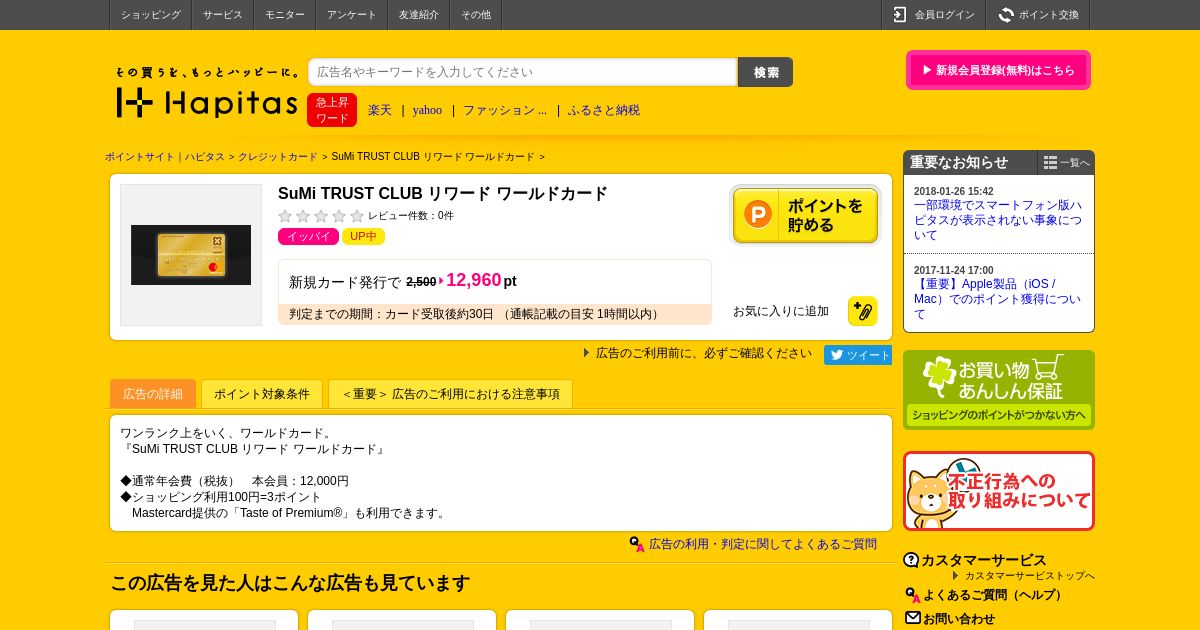Open the 友達紹介 menu item
This screenshot has width=1200, height=630.
pos(419,15)
